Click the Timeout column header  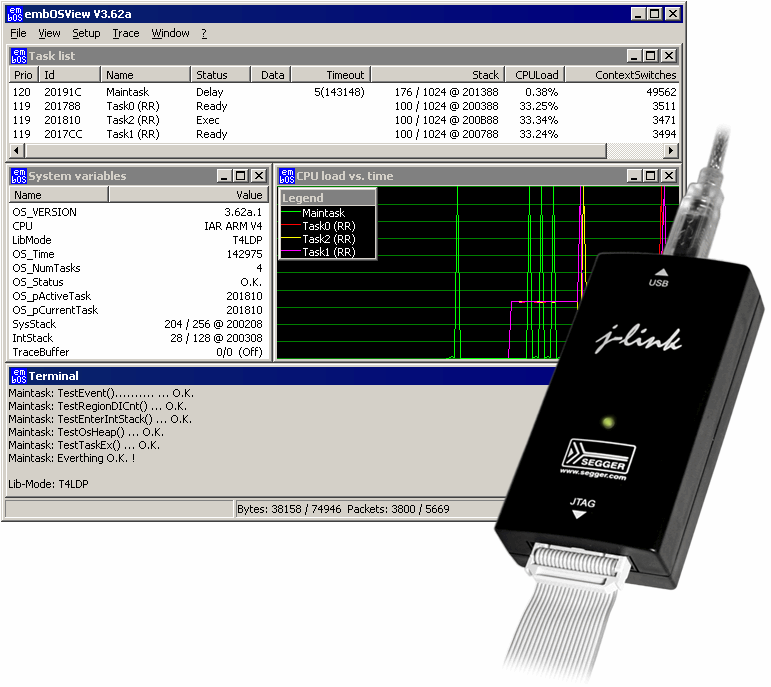click(x=331, y=75)
